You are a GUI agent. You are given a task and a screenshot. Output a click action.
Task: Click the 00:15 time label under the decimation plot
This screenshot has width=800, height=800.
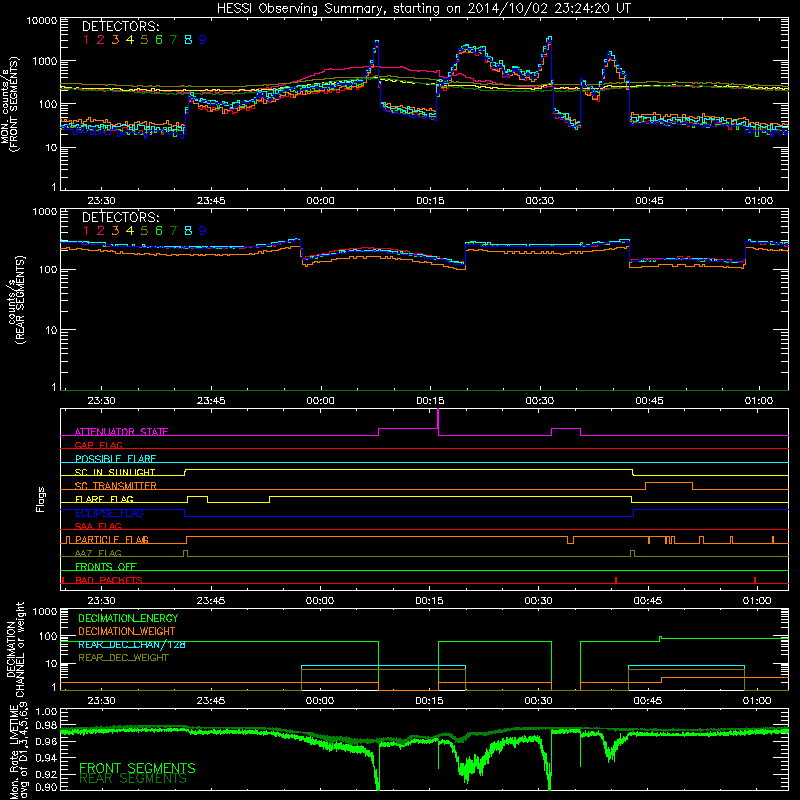tap(429, 701)
